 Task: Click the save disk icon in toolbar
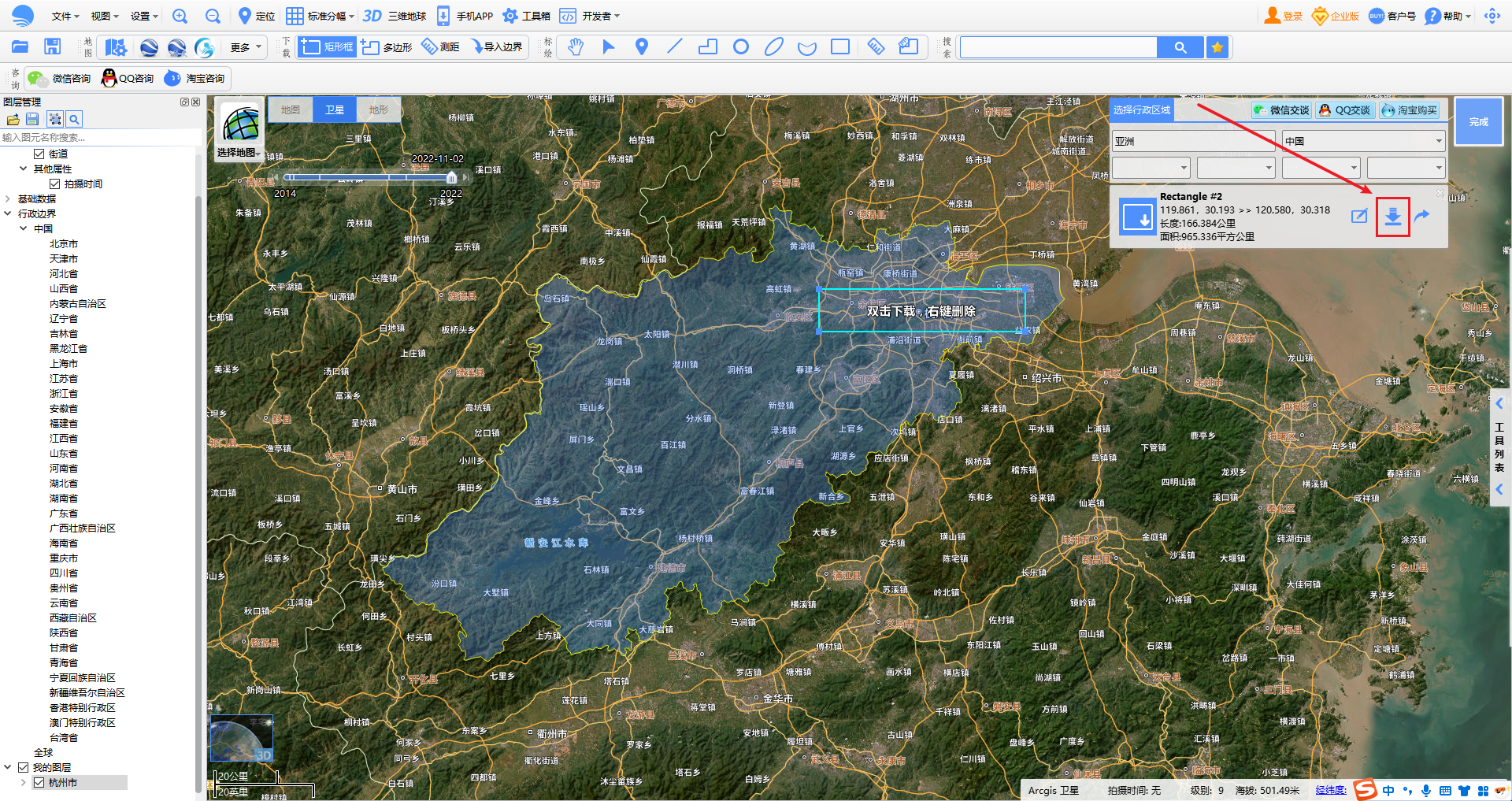(x=52, y=47)
